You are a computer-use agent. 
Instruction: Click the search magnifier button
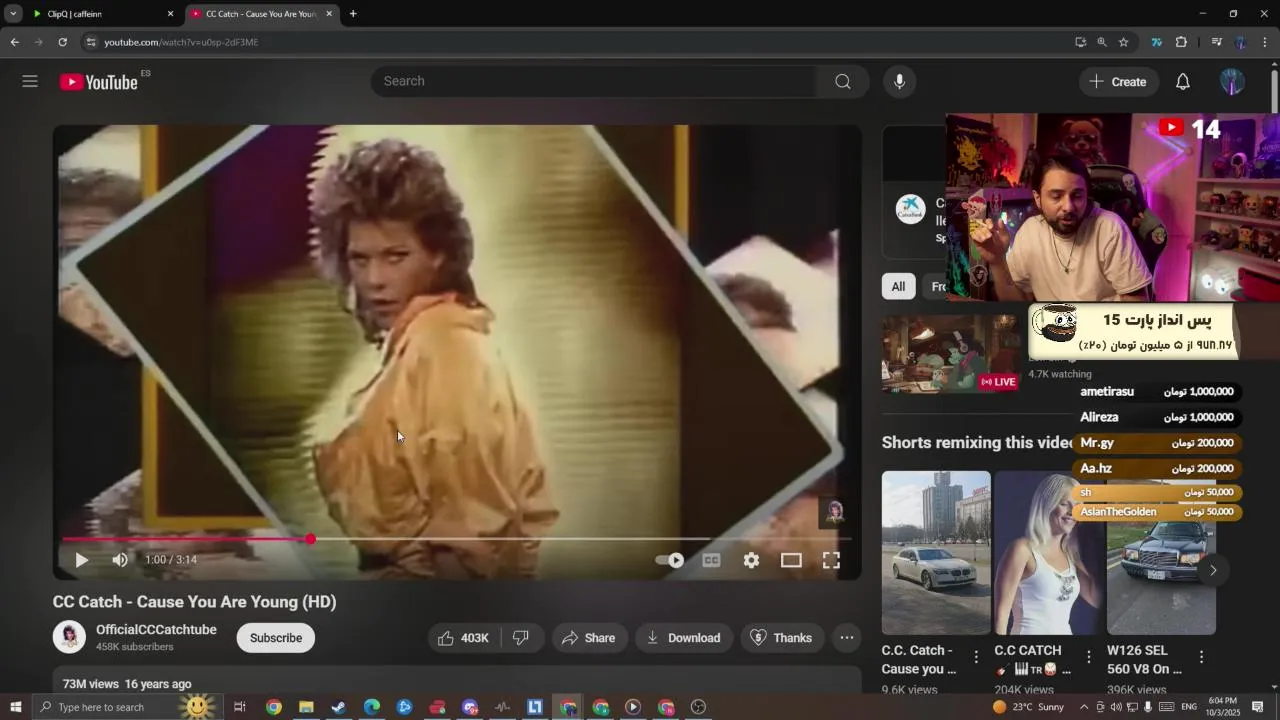(843, 81)
